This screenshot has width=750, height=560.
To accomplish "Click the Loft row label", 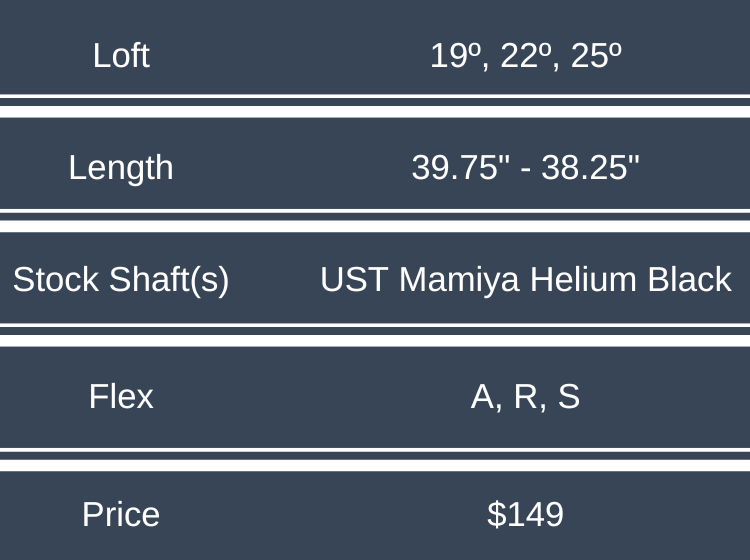I will point(121,55).
